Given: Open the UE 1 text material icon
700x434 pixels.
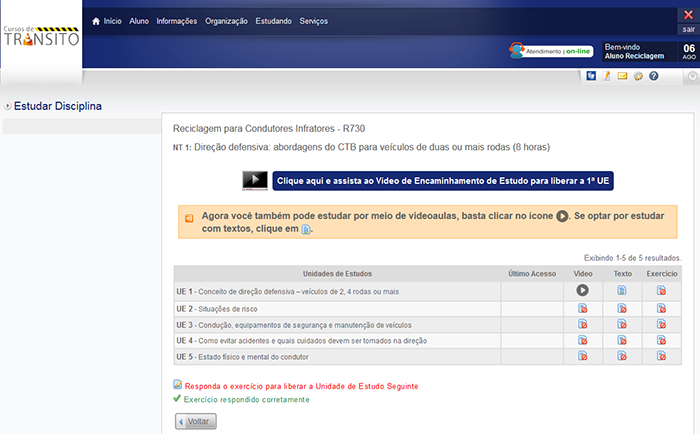Looking at the screenshot, I should 621,291.
